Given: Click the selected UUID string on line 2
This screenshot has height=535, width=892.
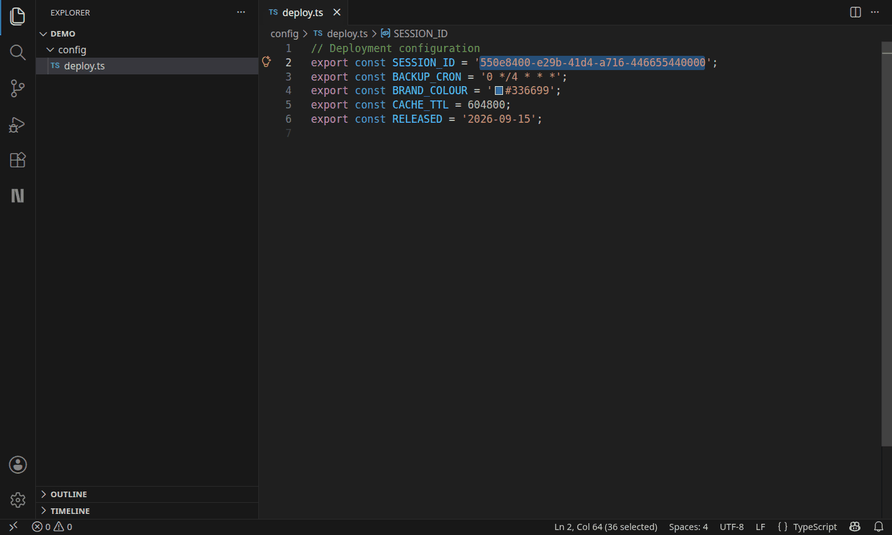Looking at the screenshot, I should (x=592, y=63).
